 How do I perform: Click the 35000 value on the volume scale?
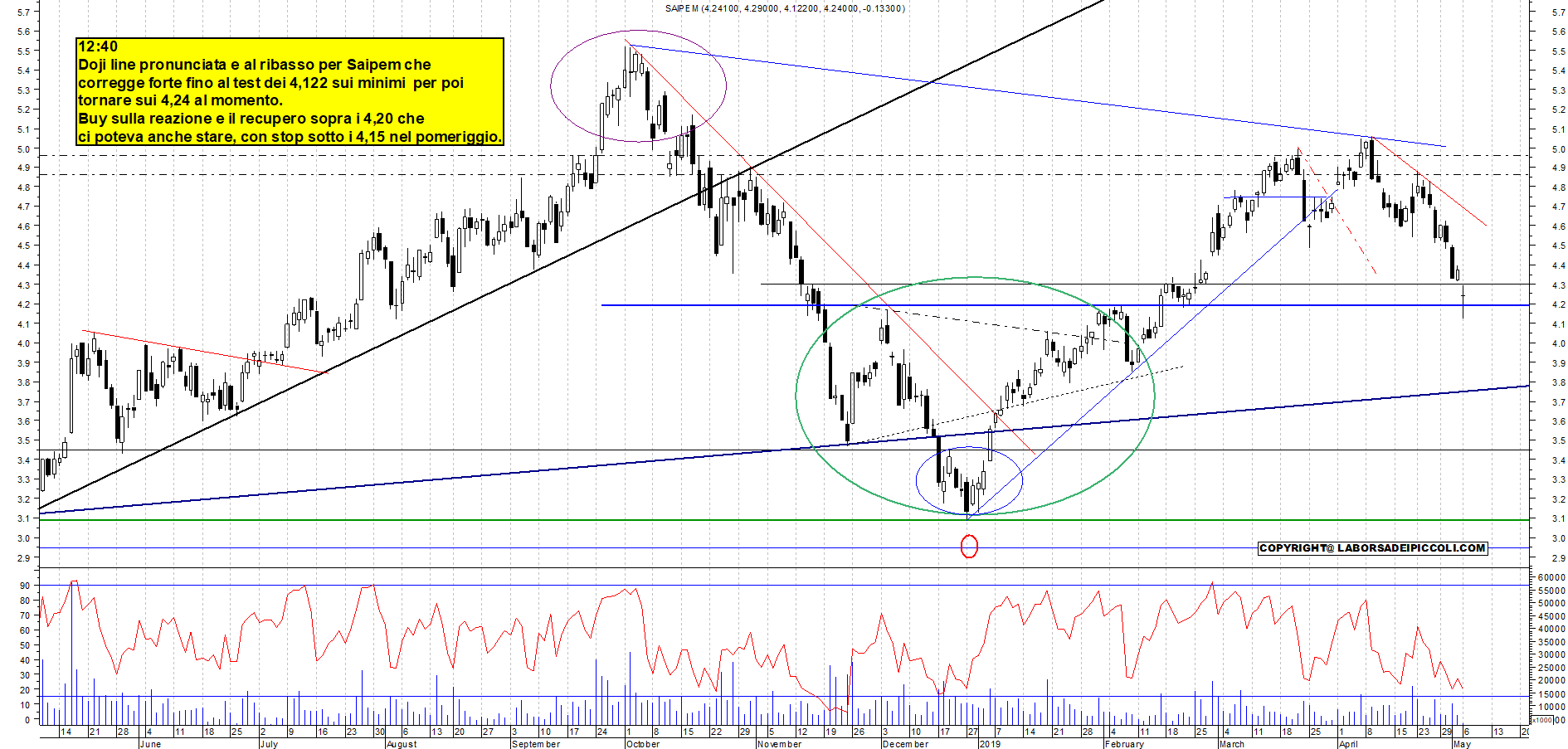point(1551,642)
